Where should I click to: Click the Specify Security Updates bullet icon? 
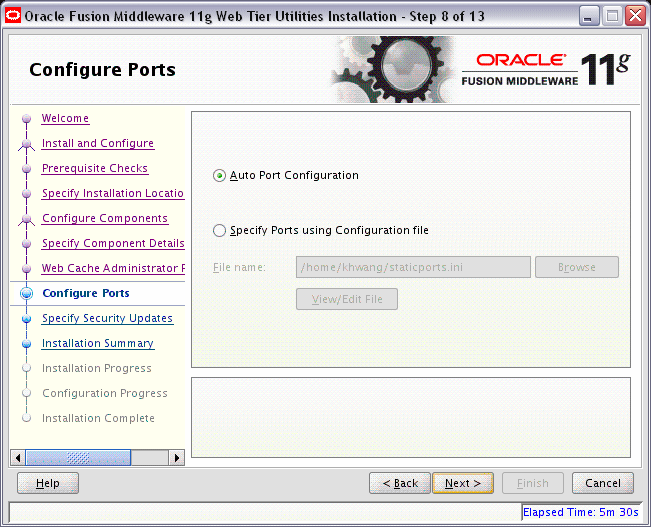[x=27, y=319]
